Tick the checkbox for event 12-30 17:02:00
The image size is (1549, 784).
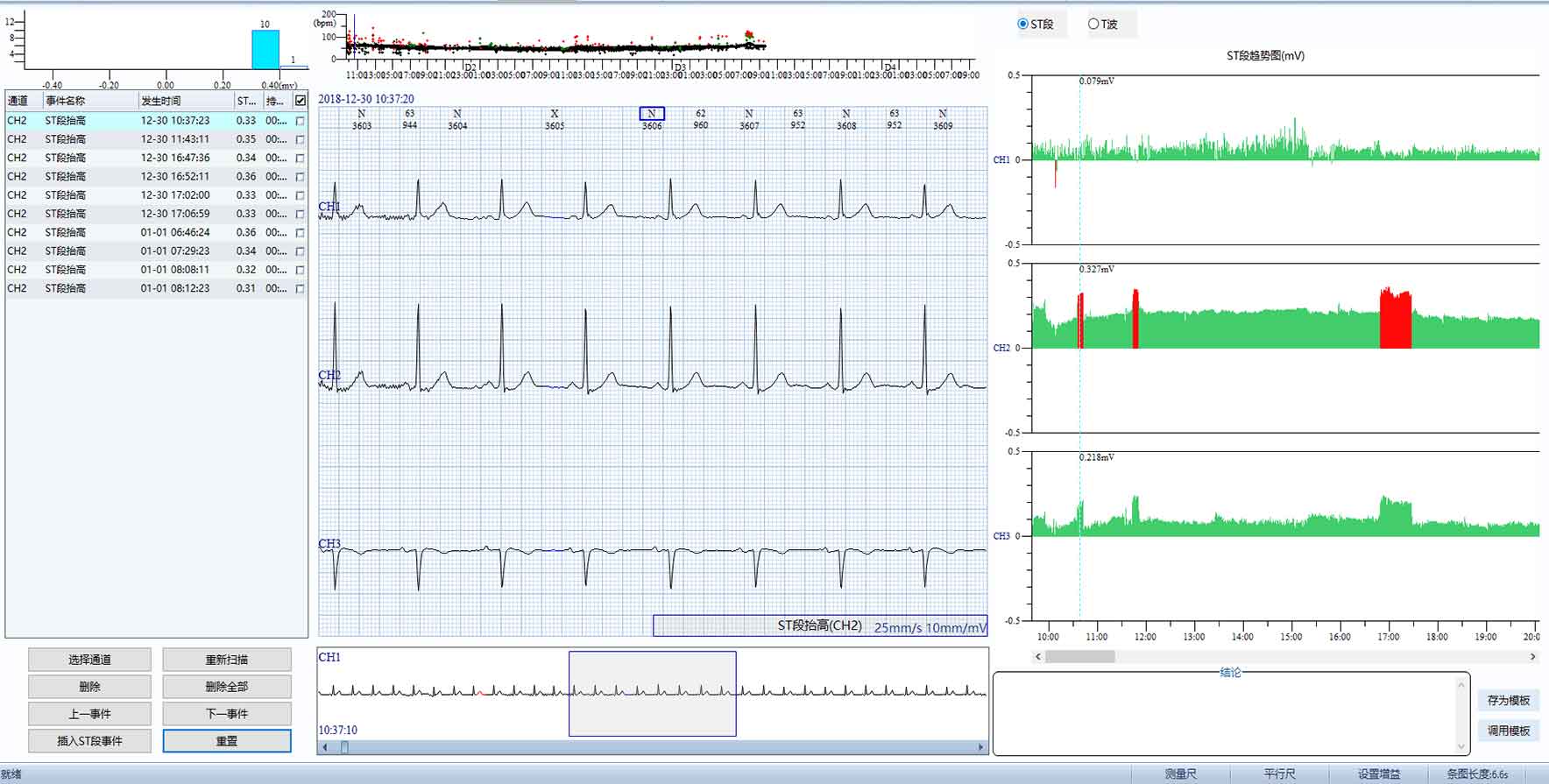(301, 195)
